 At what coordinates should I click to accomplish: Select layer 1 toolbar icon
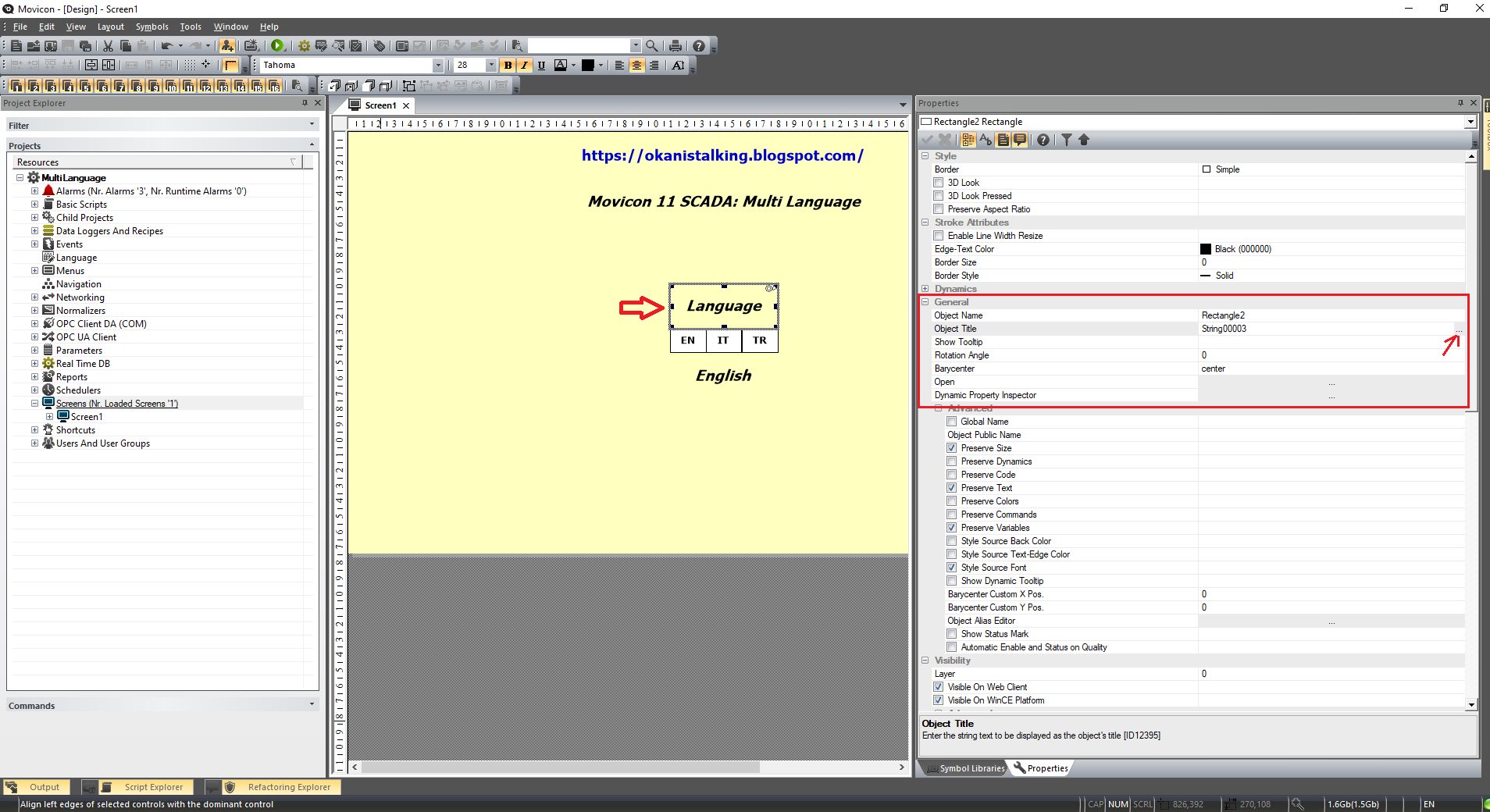click(17, 86)
